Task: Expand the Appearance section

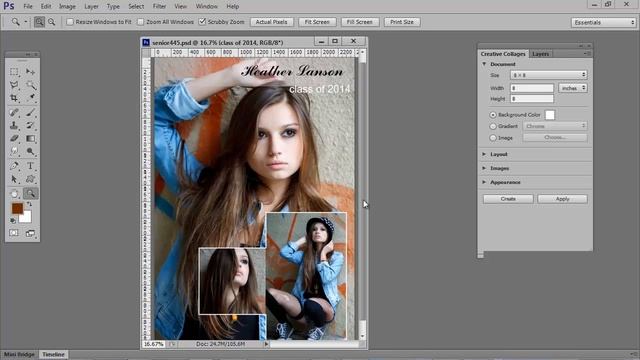Action: point(484,182)
